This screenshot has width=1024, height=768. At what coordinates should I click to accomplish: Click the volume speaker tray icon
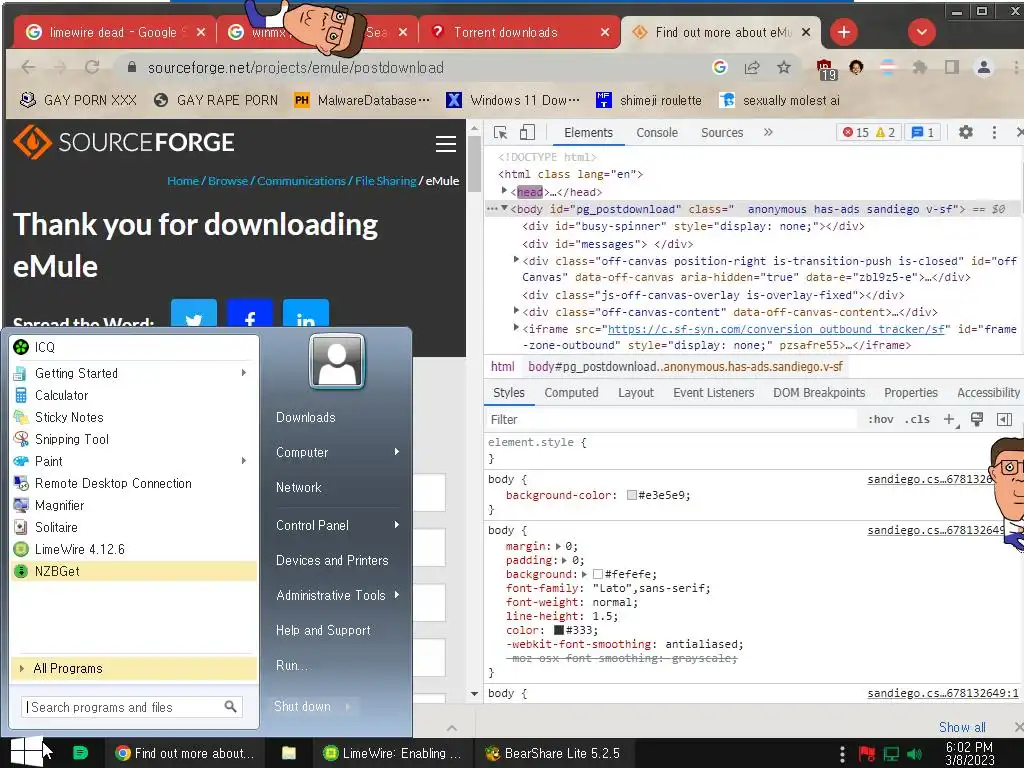tap(914, 754)
